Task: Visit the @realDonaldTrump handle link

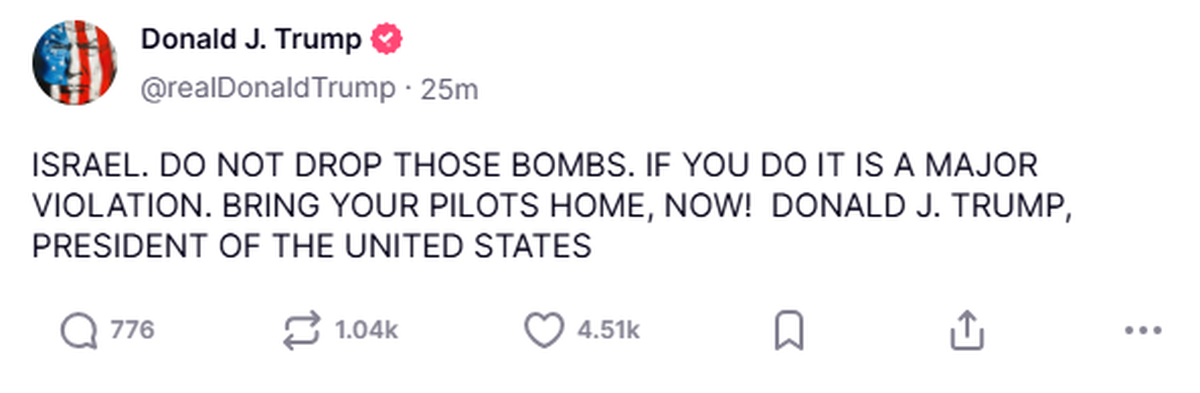Action: click(x=267, y=89)
